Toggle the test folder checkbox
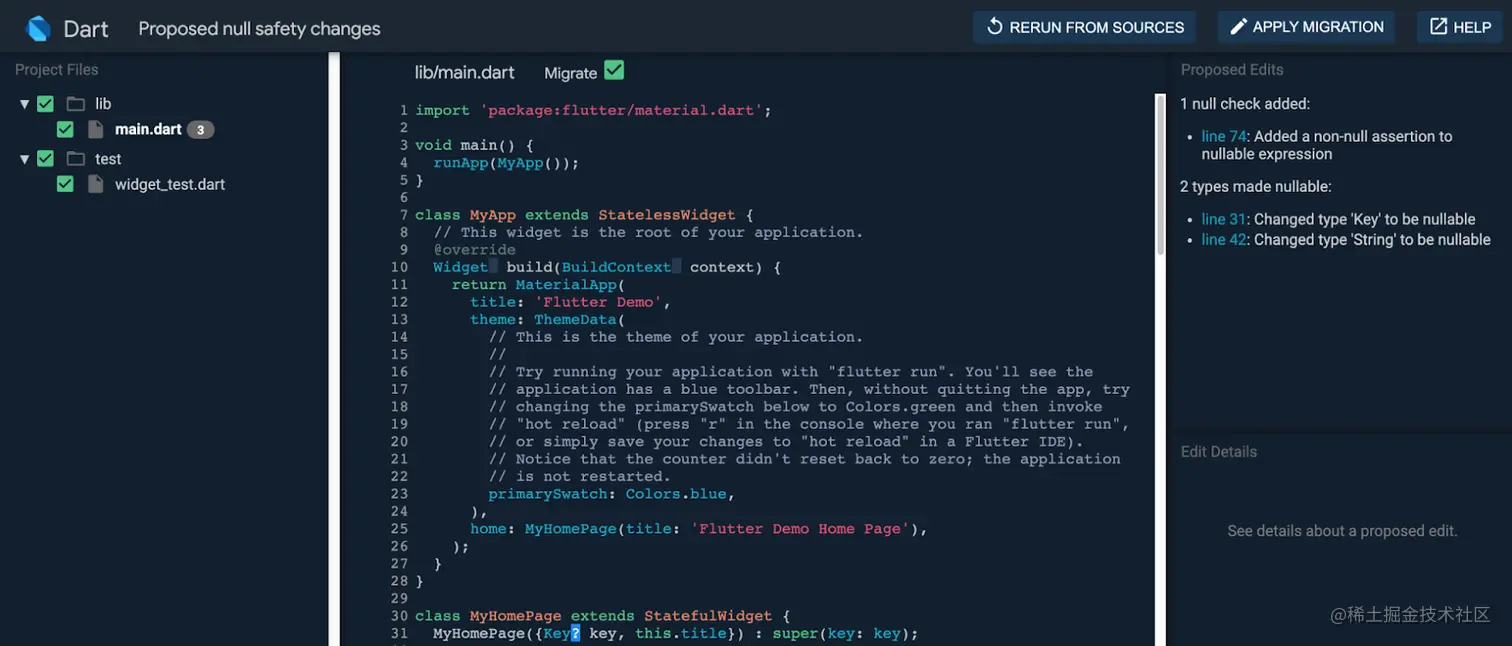Screen dimensions: 1512x646 point(45,159)
